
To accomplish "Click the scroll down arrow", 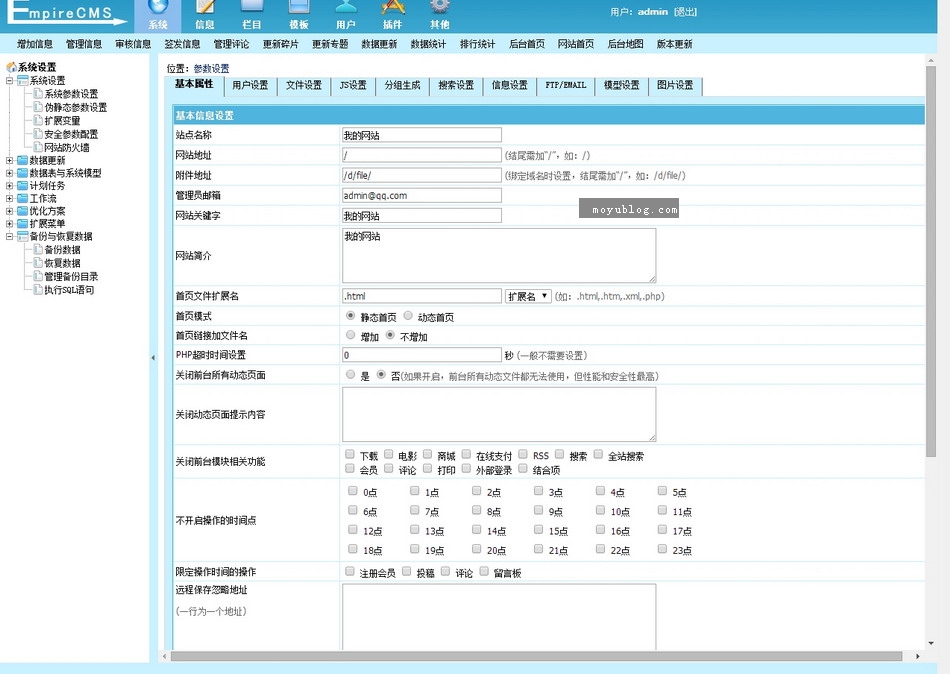I will (x=931, y=644).
